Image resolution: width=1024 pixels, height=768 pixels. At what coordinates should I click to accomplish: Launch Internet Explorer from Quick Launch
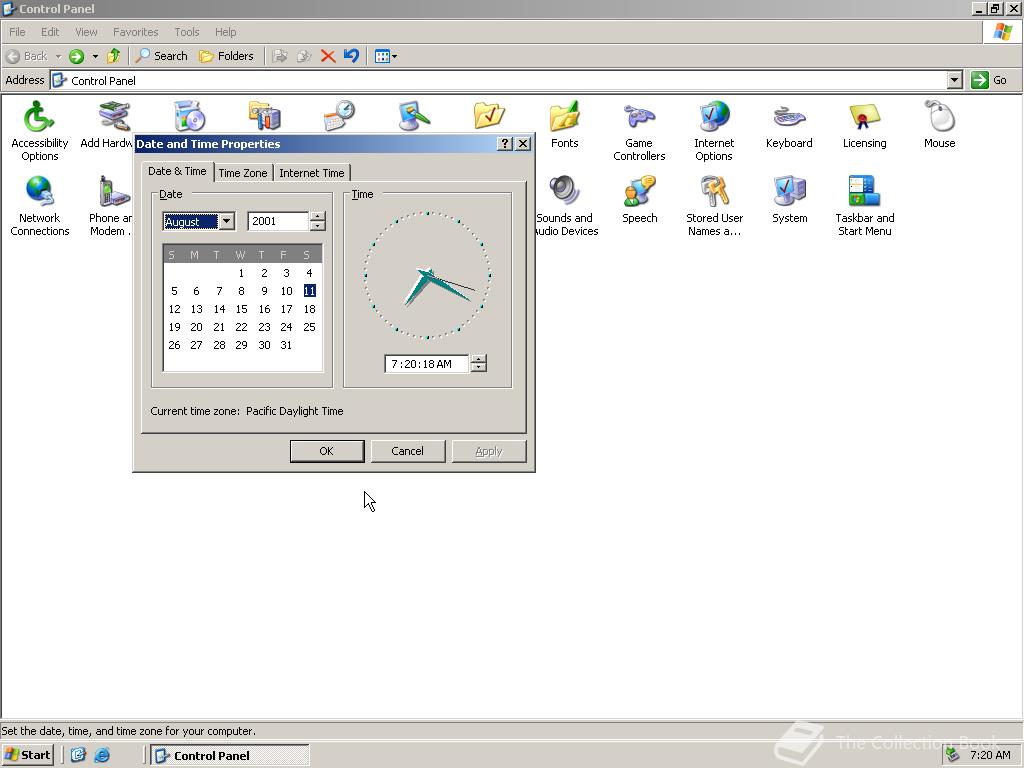102,756
